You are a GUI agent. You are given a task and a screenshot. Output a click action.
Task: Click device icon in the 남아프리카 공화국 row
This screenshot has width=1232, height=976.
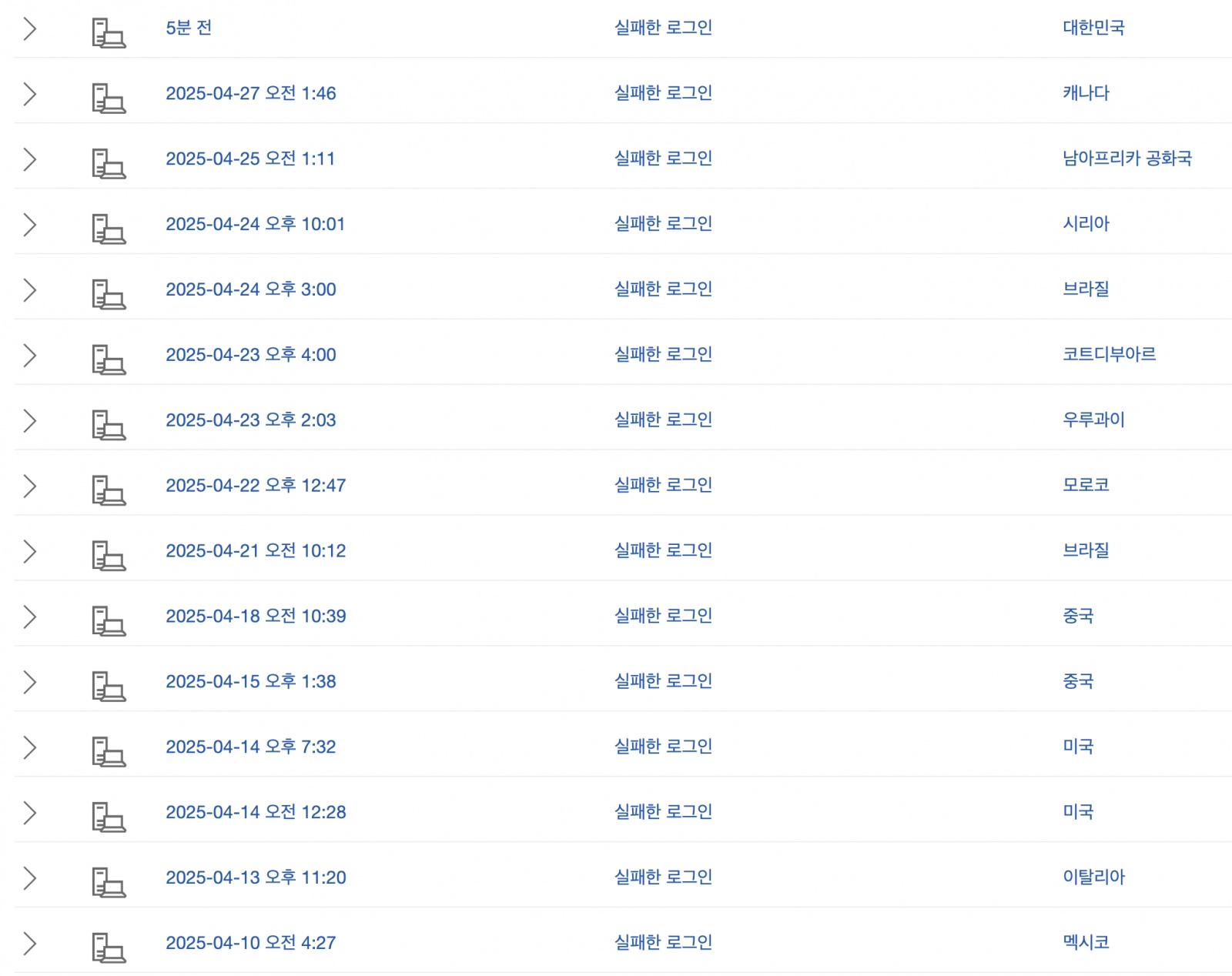pyautogui.click(x=109, y=164)
